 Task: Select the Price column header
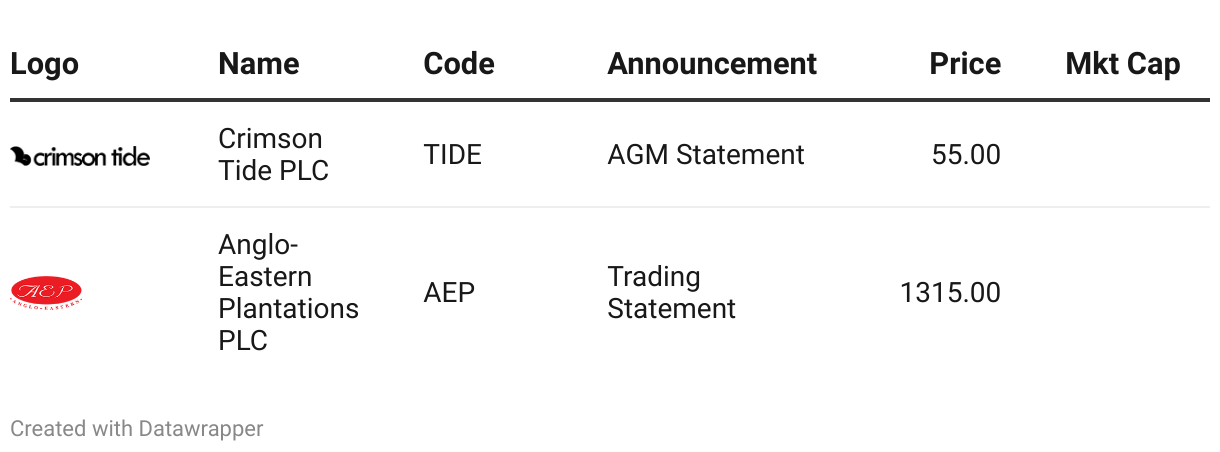point(965,64)
